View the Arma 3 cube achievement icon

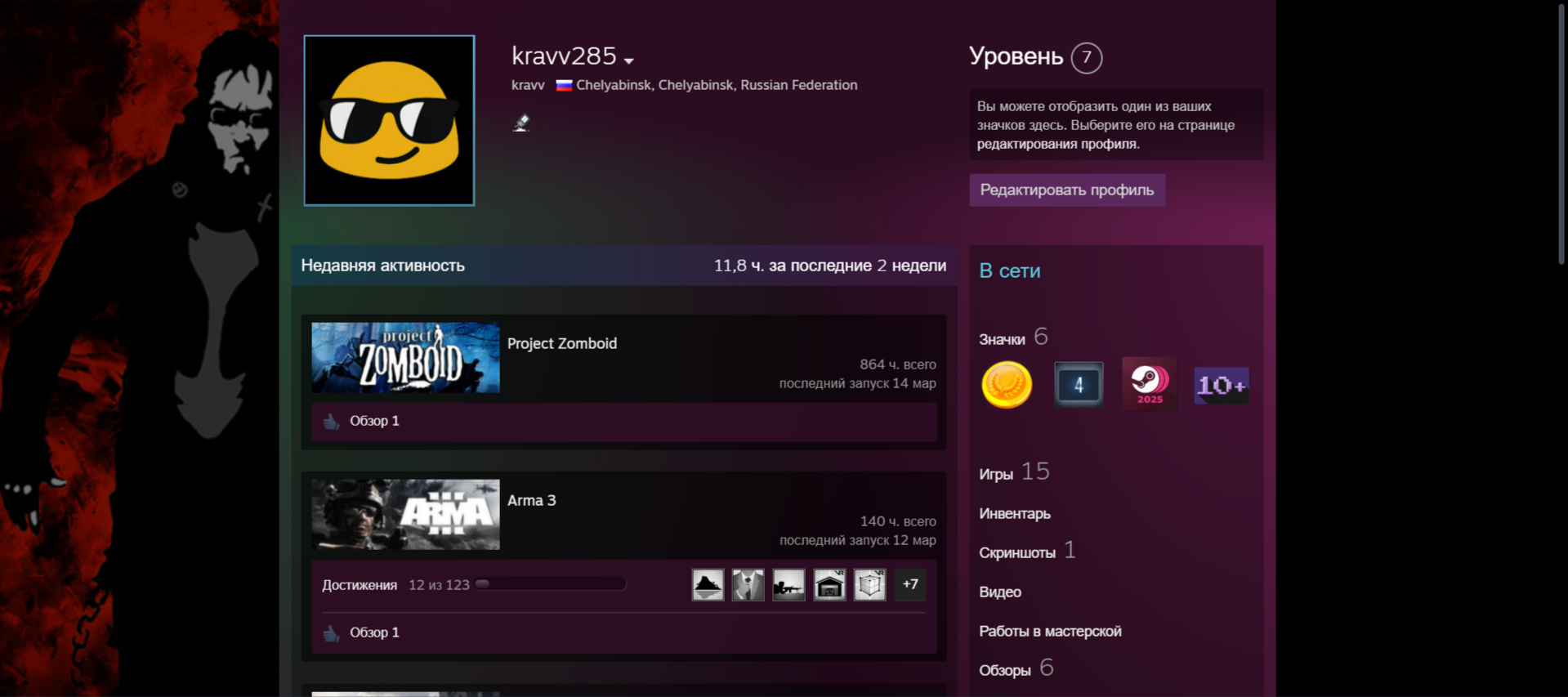pos(869,585)
